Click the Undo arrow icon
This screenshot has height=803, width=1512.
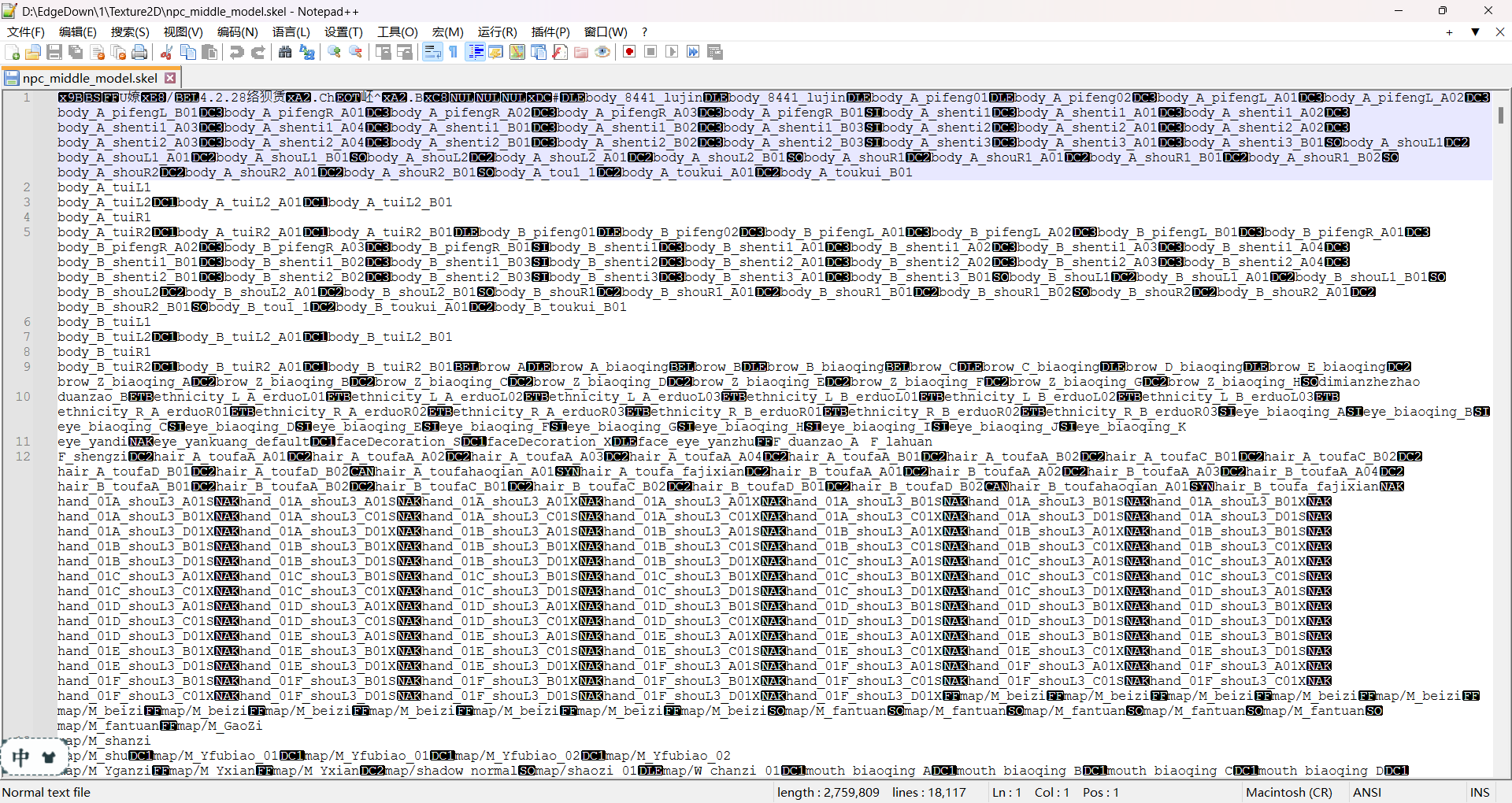[236, 52]
